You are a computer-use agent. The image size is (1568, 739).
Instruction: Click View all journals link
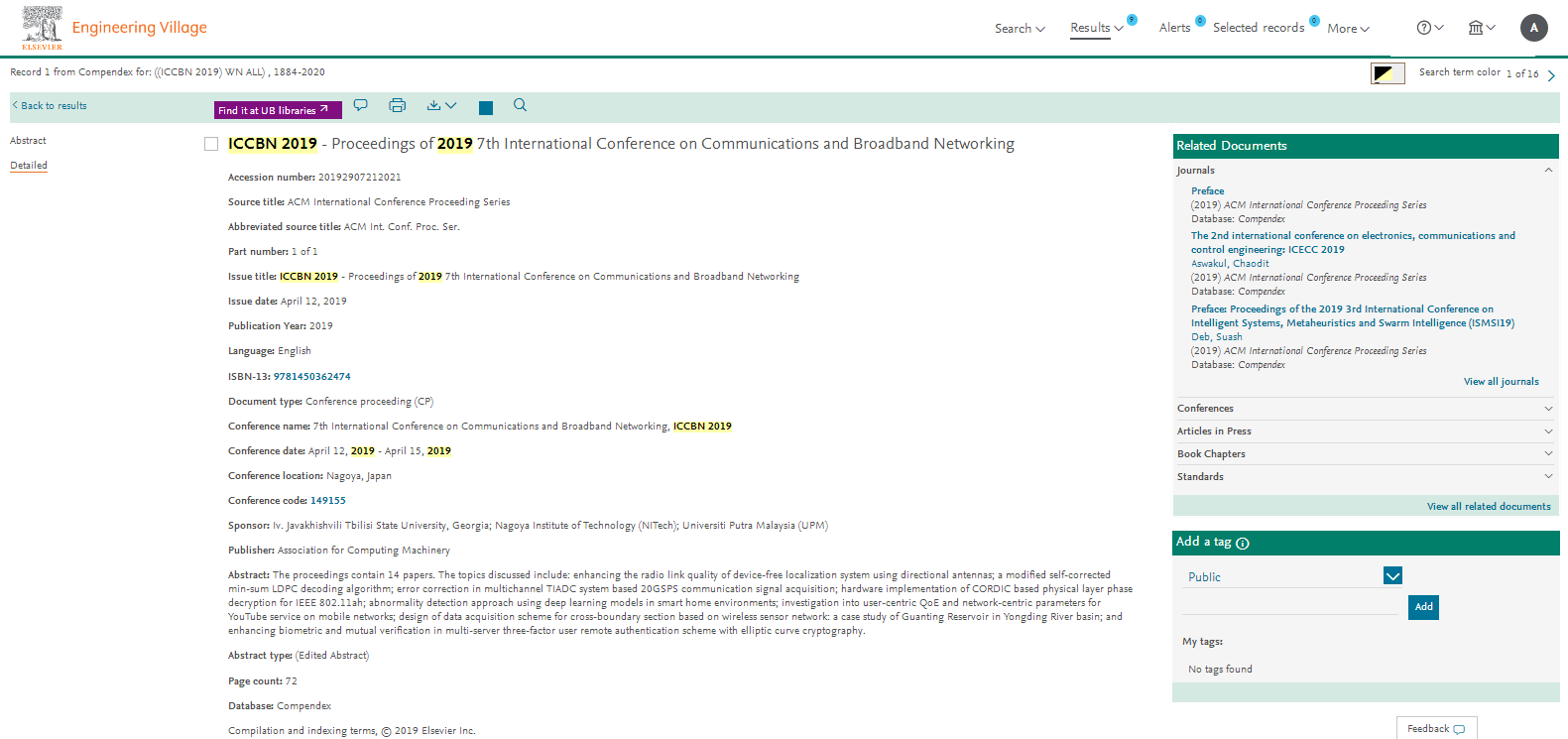(x=1502, y=382)
